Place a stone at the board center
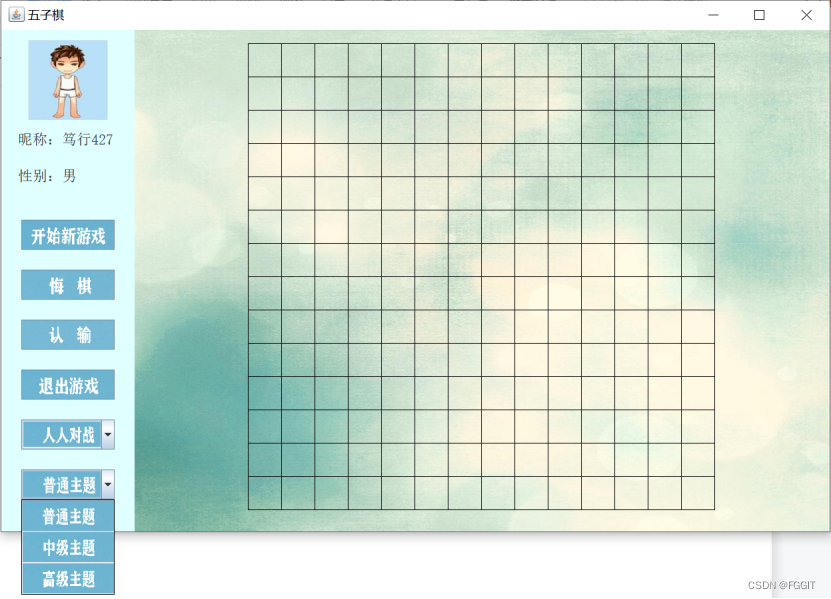This screenshot has height=599, width=831. click(481, 277)
